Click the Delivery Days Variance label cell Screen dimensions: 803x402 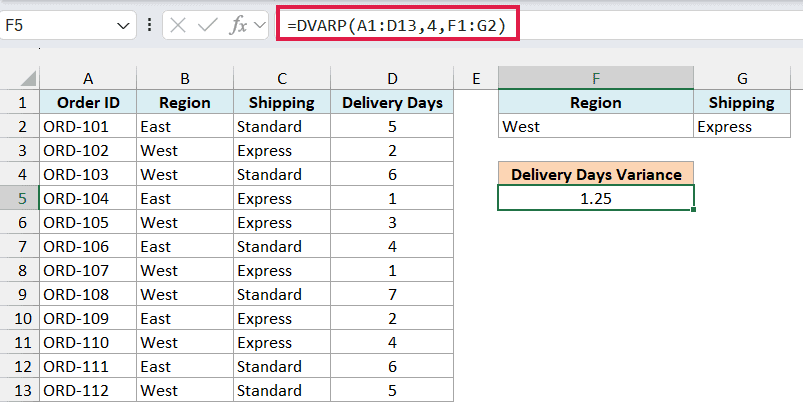click(x=596, y=175)
